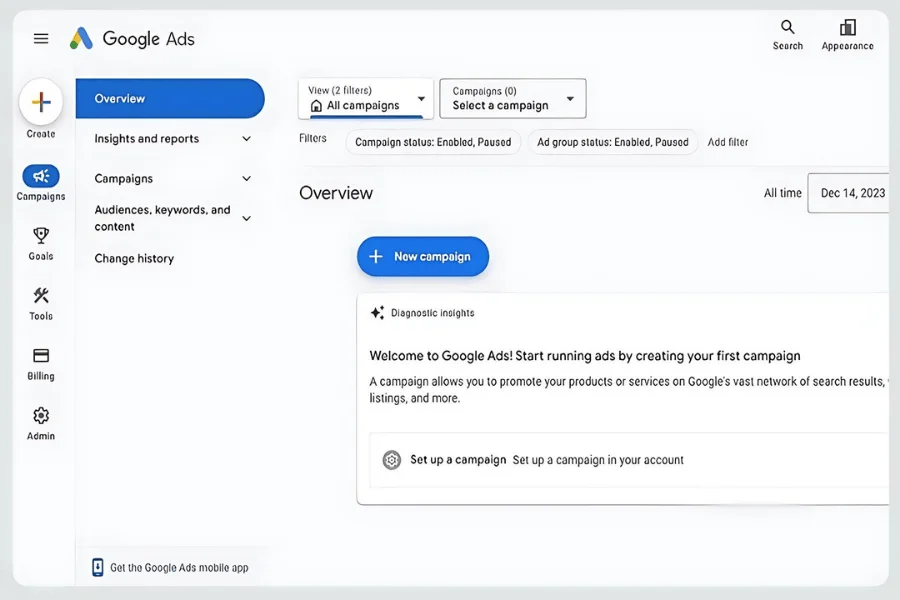Screen dimensions: 900x600
Task: Click the Search magnifier icon
Action: pos(788,27)
